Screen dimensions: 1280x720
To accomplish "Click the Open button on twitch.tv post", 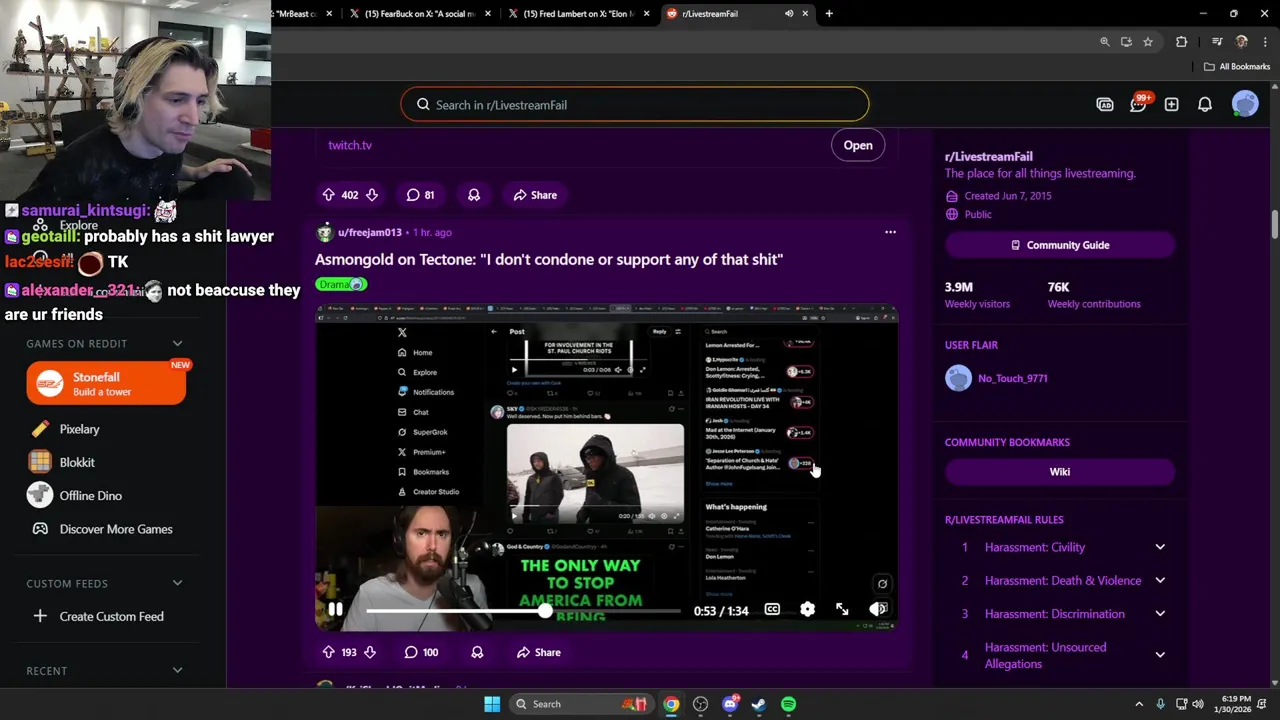I will [857, 145].
